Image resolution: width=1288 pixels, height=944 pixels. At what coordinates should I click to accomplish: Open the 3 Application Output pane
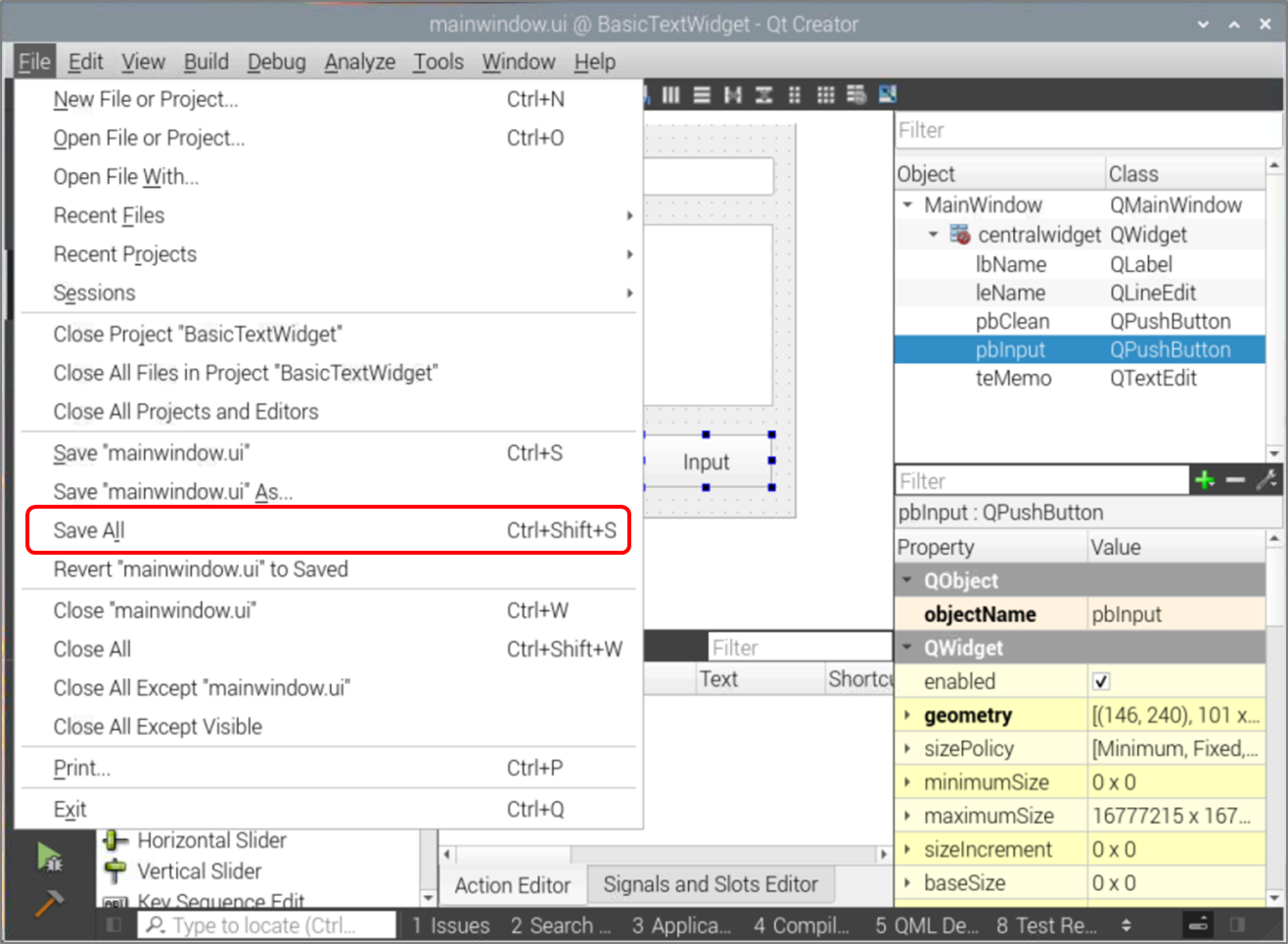681,925
